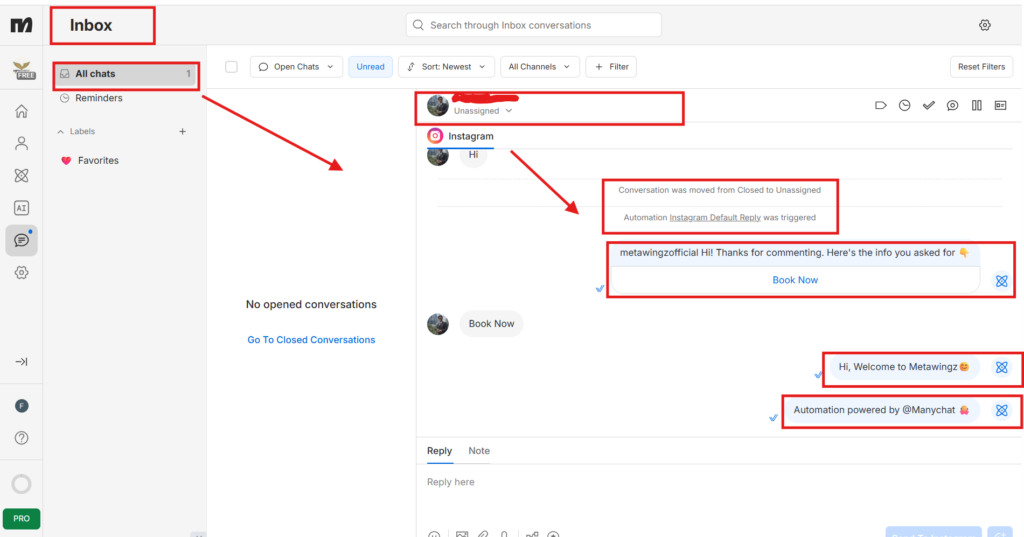This screenshot has height=537, width=1024.
Task: Open the sidebar Settings gear icon
Action: [22, 272]
